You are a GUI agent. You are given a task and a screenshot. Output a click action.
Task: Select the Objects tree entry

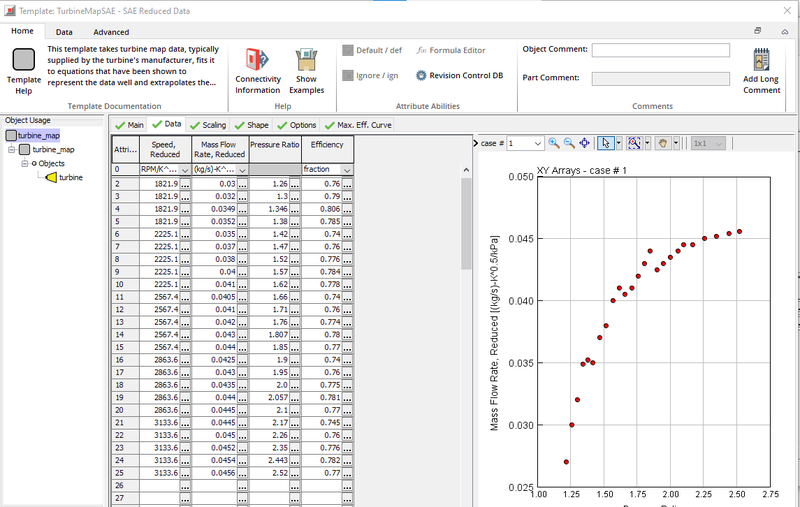pos(52,163)
